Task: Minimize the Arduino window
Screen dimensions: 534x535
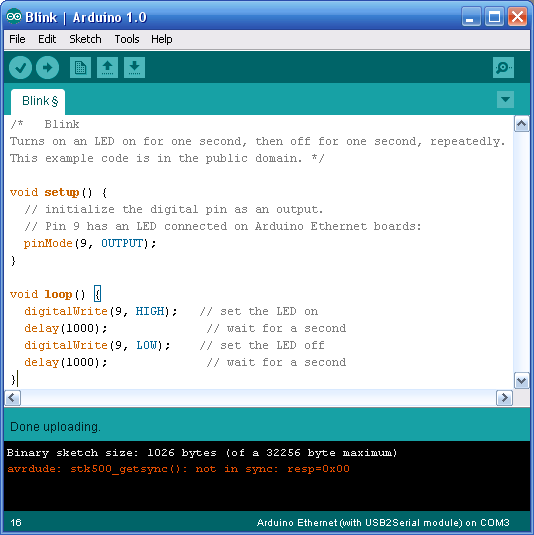Action: [471, 17]
